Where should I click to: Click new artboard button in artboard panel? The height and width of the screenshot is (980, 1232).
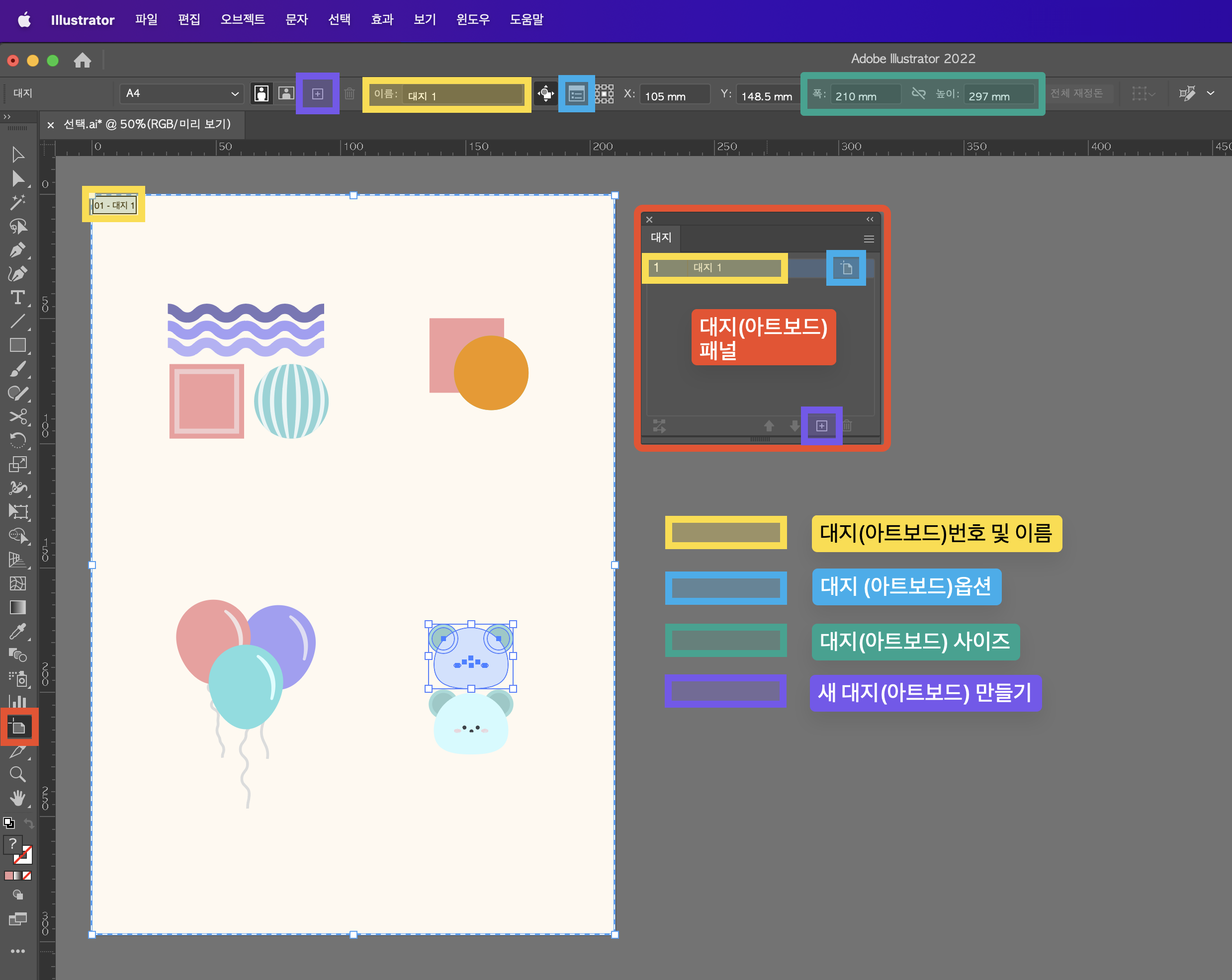coord(821,426)
